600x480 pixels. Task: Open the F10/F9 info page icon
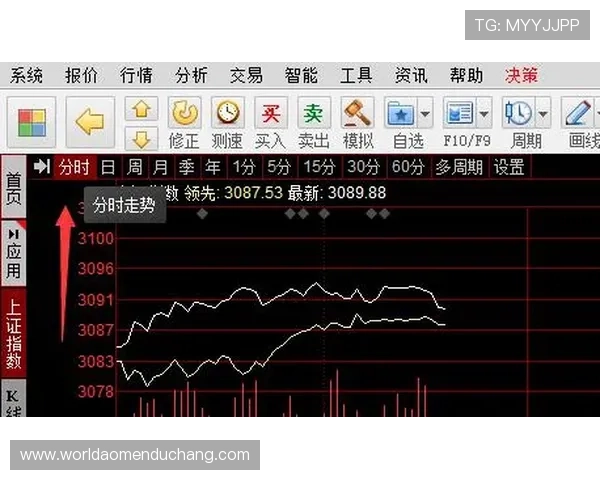(x=459, y=113)
